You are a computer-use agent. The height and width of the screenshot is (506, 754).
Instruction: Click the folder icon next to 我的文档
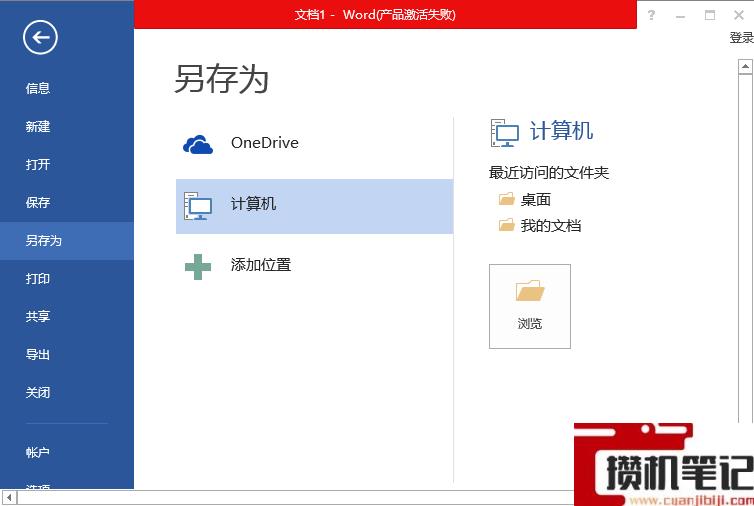[x=506, y=225]
